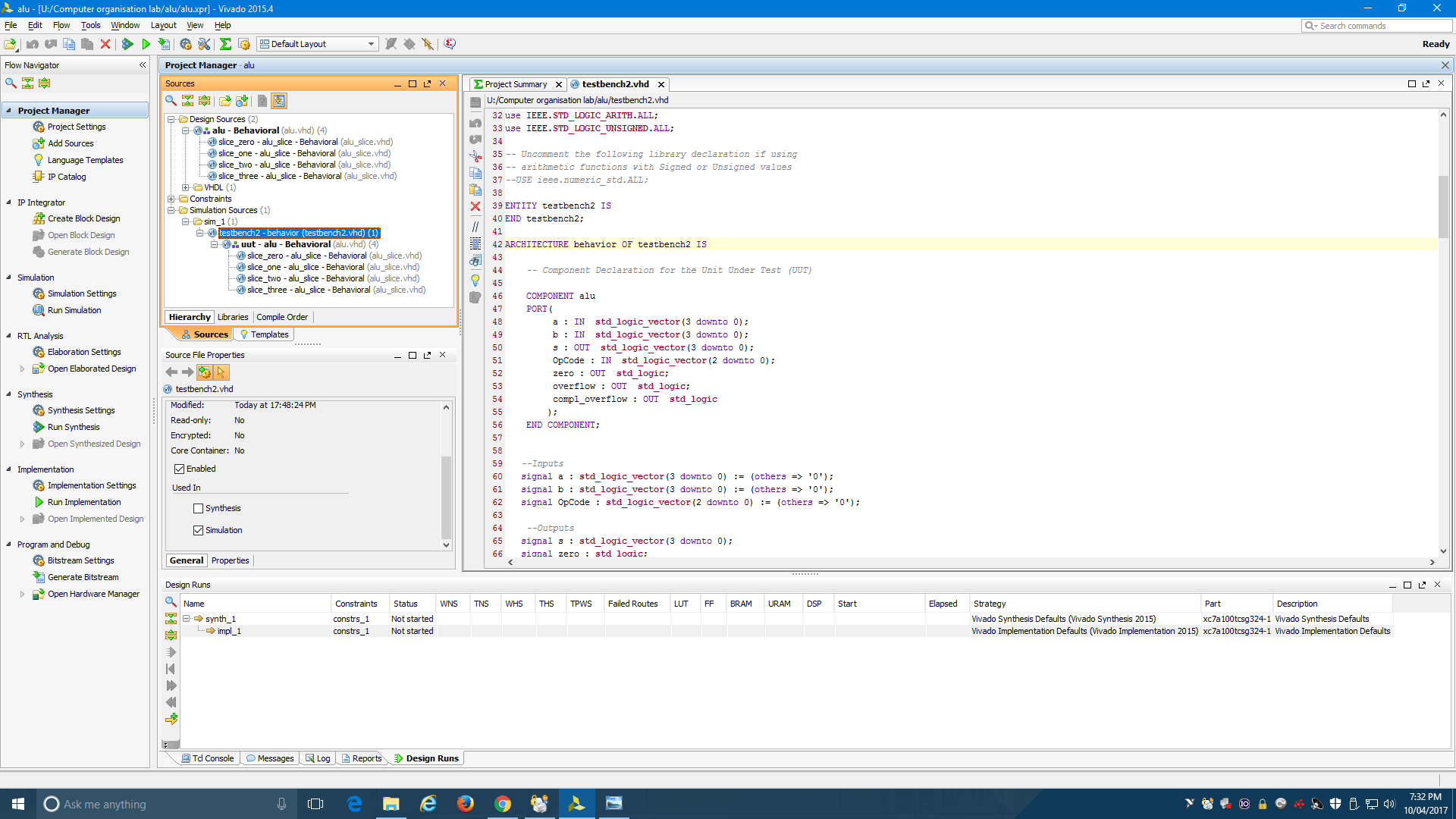Open Firefox from the taskbar
This screenshot has width=1456, height=819.
point(465,804)
